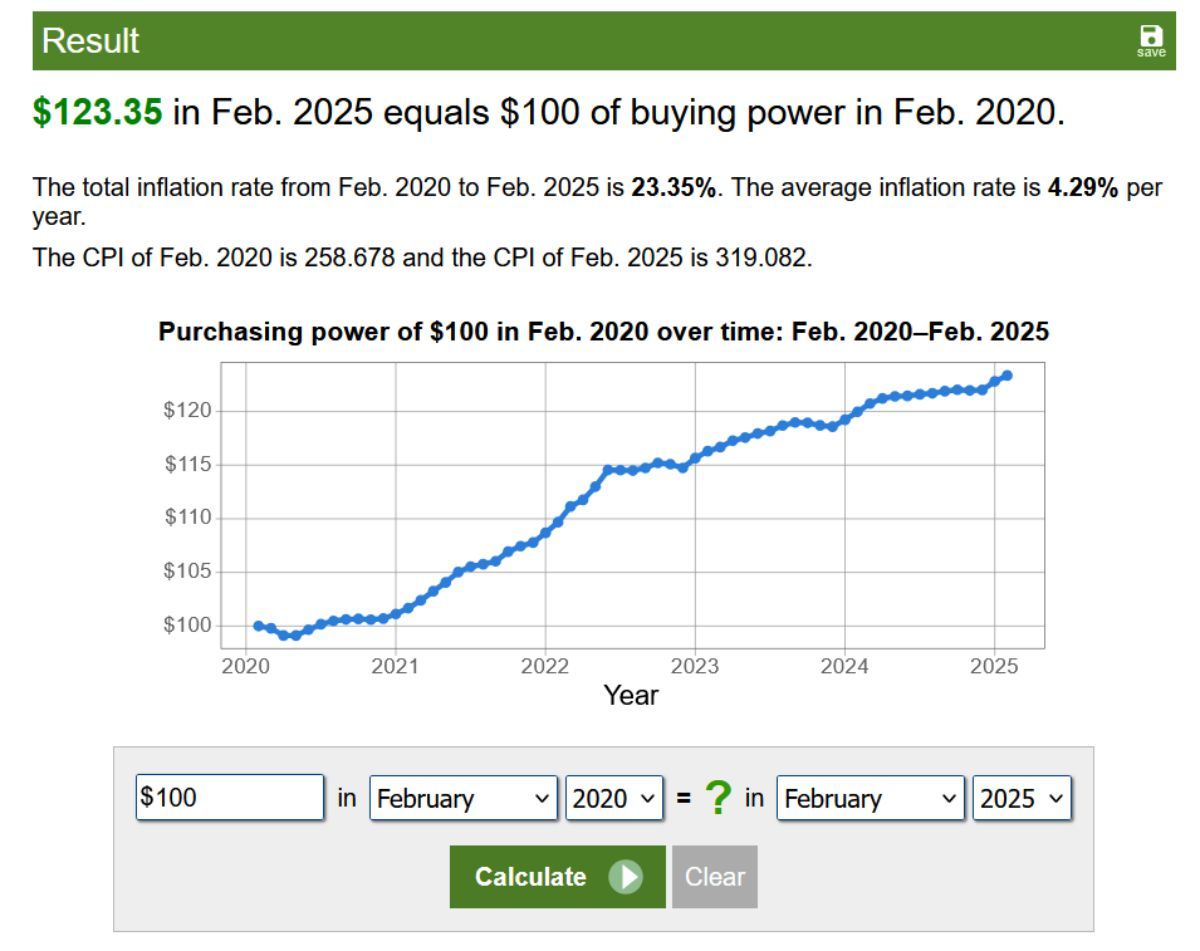Click the Year axis title below chart
This screenshot has width=1200, height=951.
(x=631, y=695)
